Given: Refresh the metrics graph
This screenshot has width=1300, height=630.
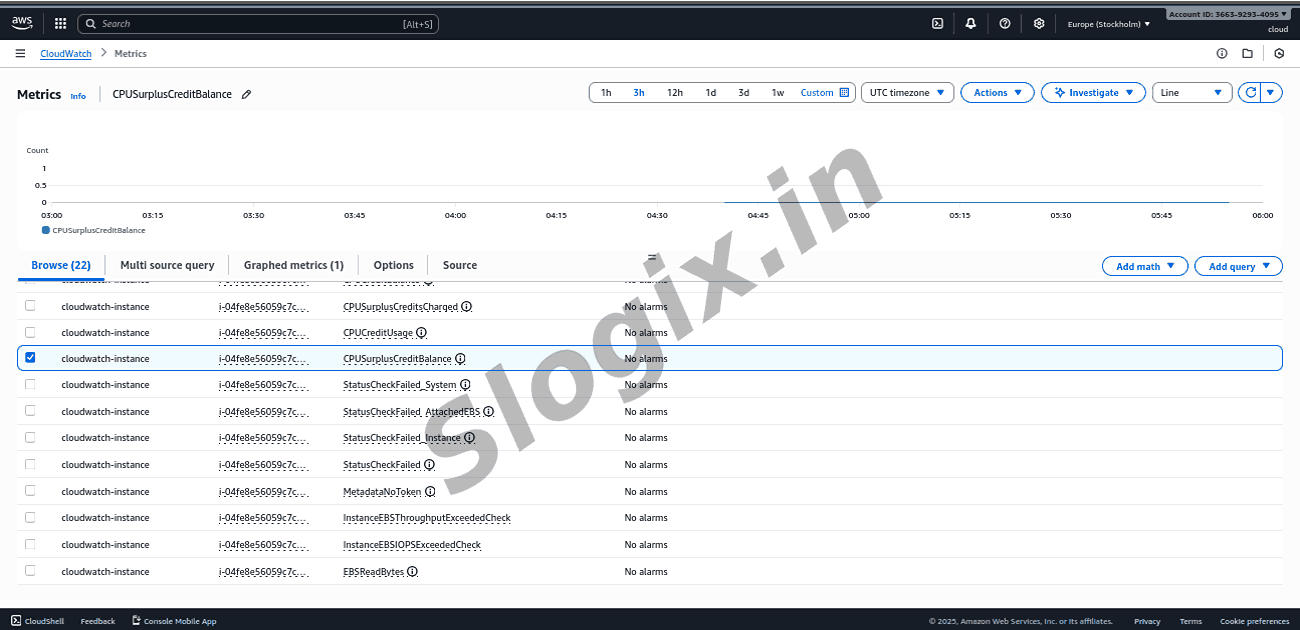Looking at the screenshot, I should coord(1249,93).
